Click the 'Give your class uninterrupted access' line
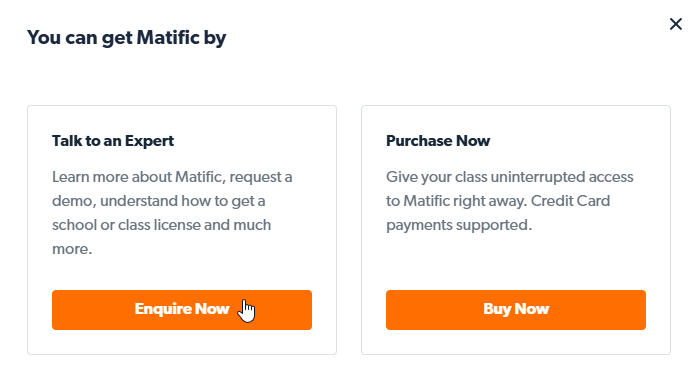Image resolution: width=698 pixels, height=379 pixels. point(510,177)
